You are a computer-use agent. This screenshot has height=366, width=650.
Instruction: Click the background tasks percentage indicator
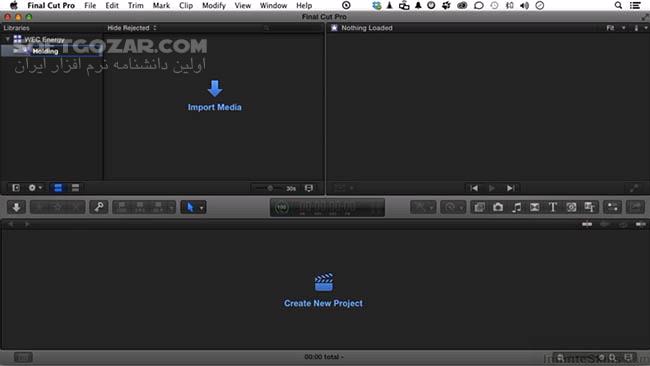(x=281, y=207)
